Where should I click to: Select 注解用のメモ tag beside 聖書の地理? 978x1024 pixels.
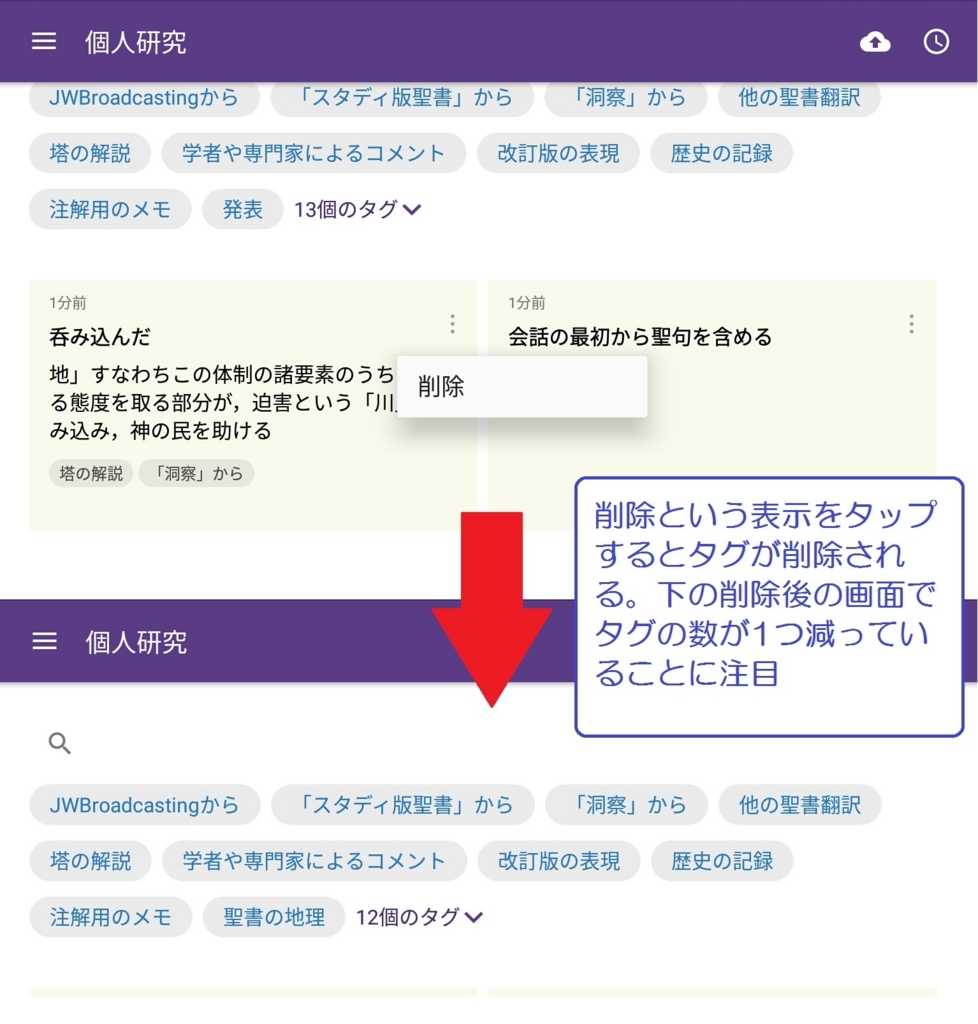(x=110, y=917)
